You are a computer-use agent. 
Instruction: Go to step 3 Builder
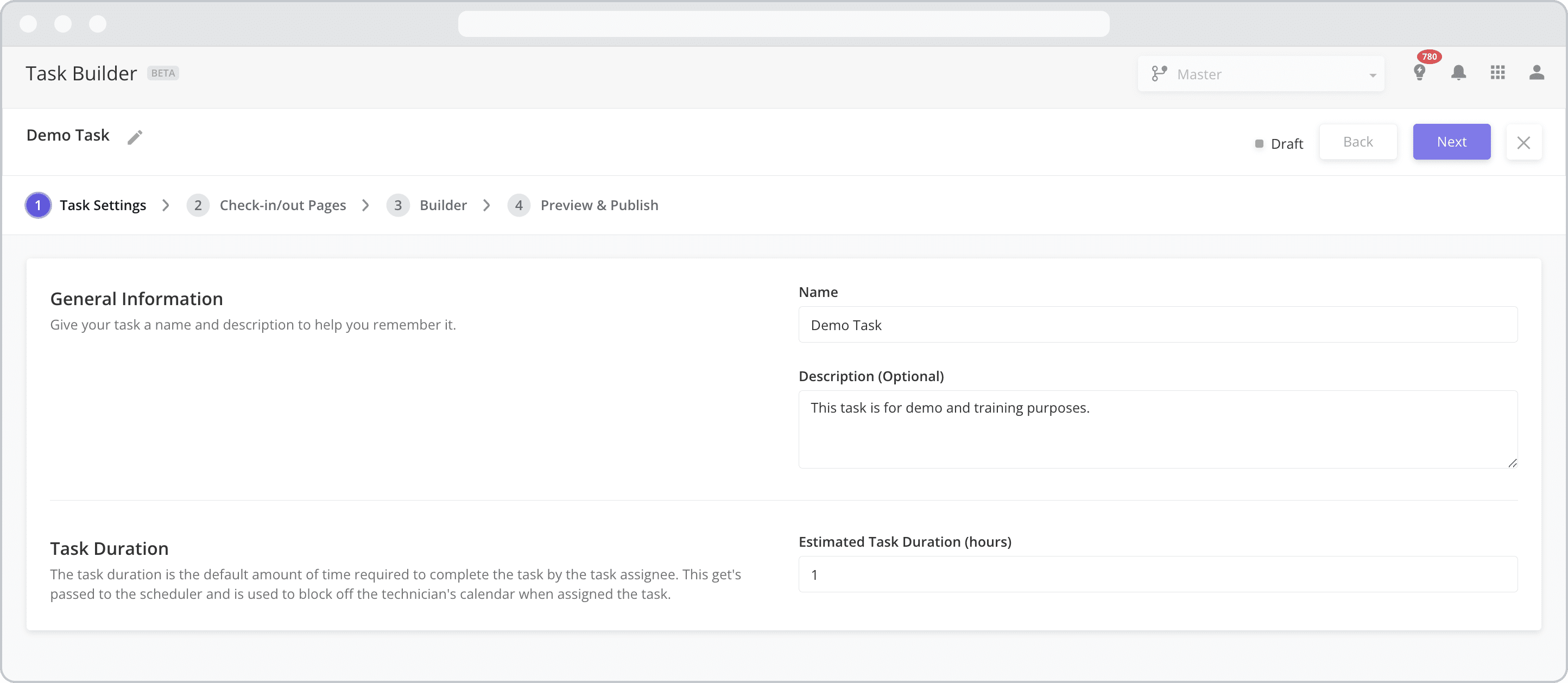coord(427,205)
